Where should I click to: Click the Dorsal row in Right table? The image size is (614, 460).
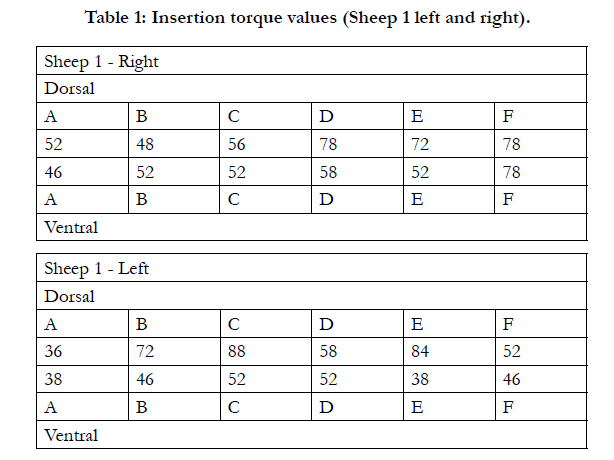(312, 88)
